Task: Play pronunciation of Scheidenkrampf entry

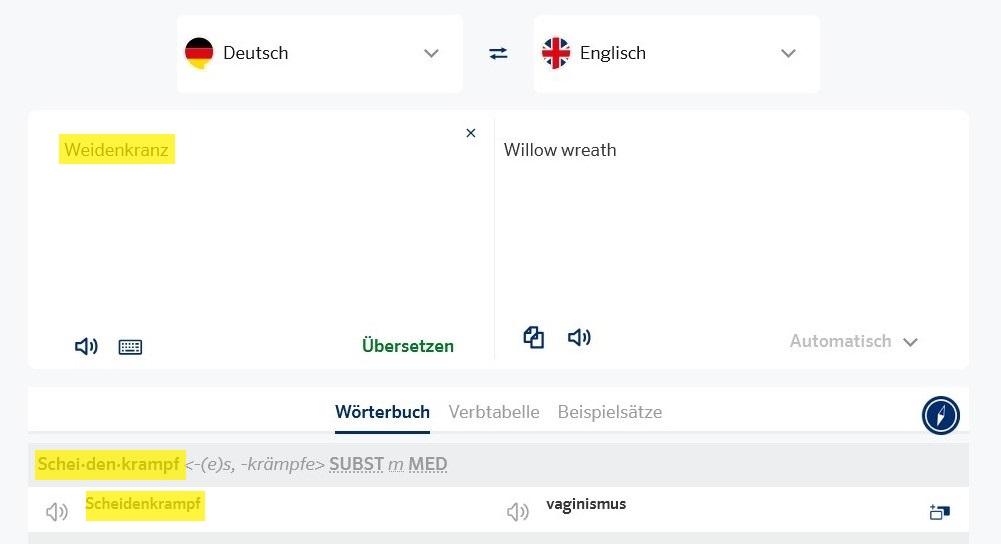Action: tap(57, 511)
